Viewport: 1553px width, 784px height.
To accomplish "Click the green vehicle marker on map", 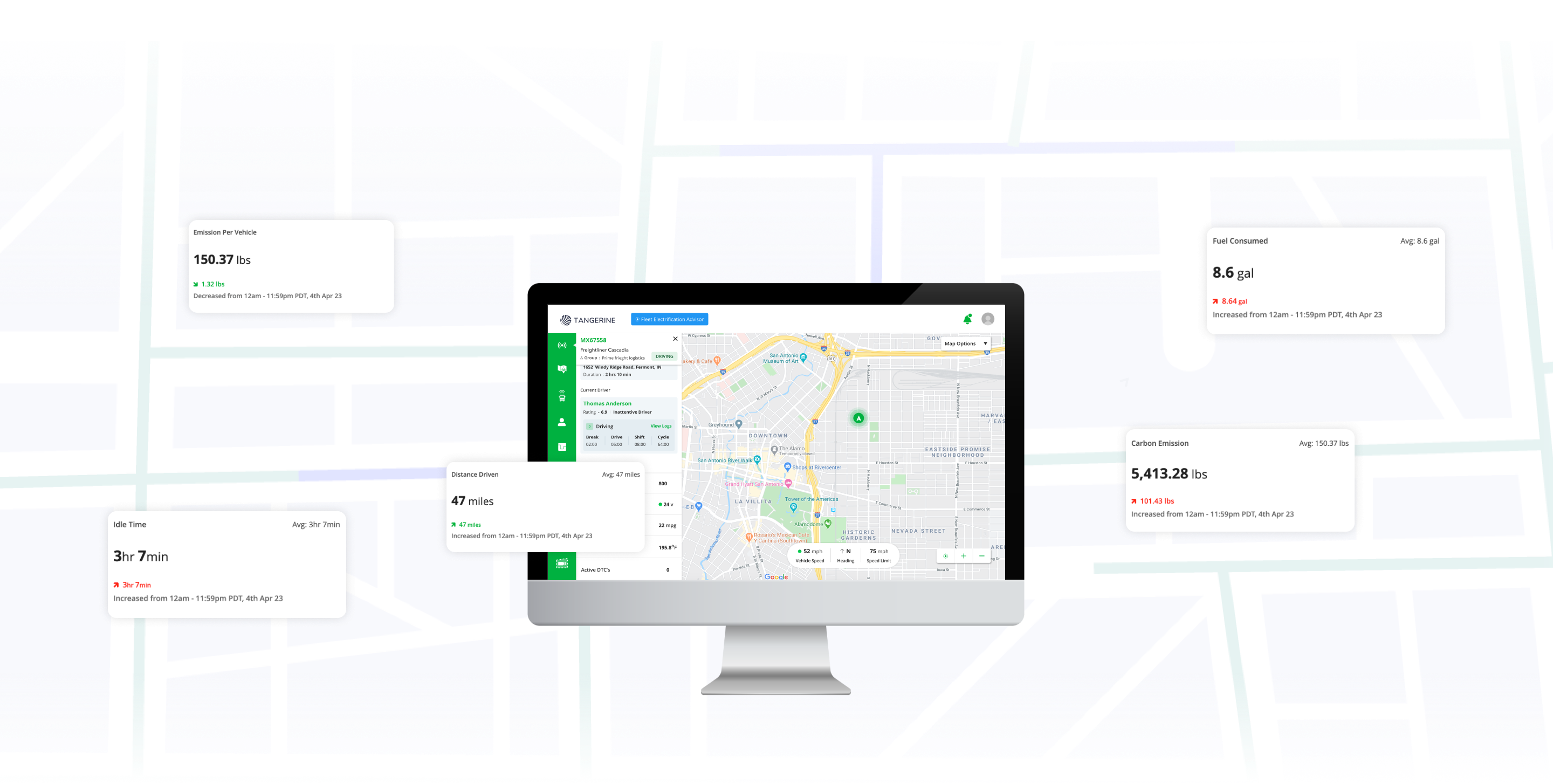I will pyautogui.click(x=858, y=417).
